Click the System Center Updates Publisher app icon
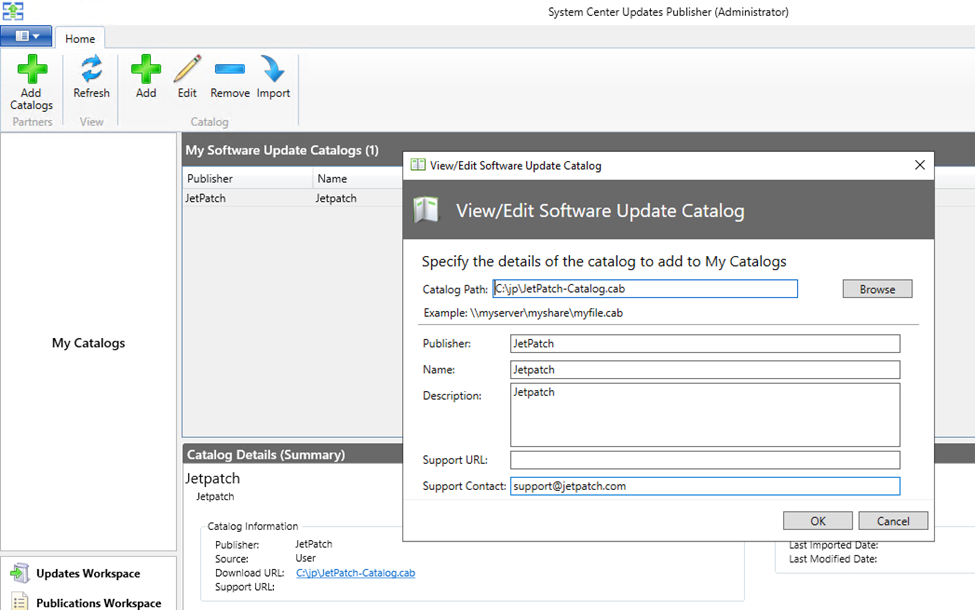 pyautogui.click(x=12, y=11)
